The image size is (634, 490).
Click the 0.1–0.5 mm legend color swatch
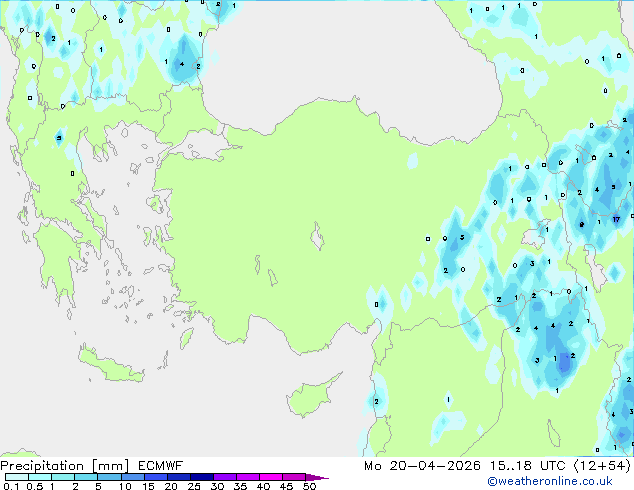pyautogui.click(x=17, y=477)
